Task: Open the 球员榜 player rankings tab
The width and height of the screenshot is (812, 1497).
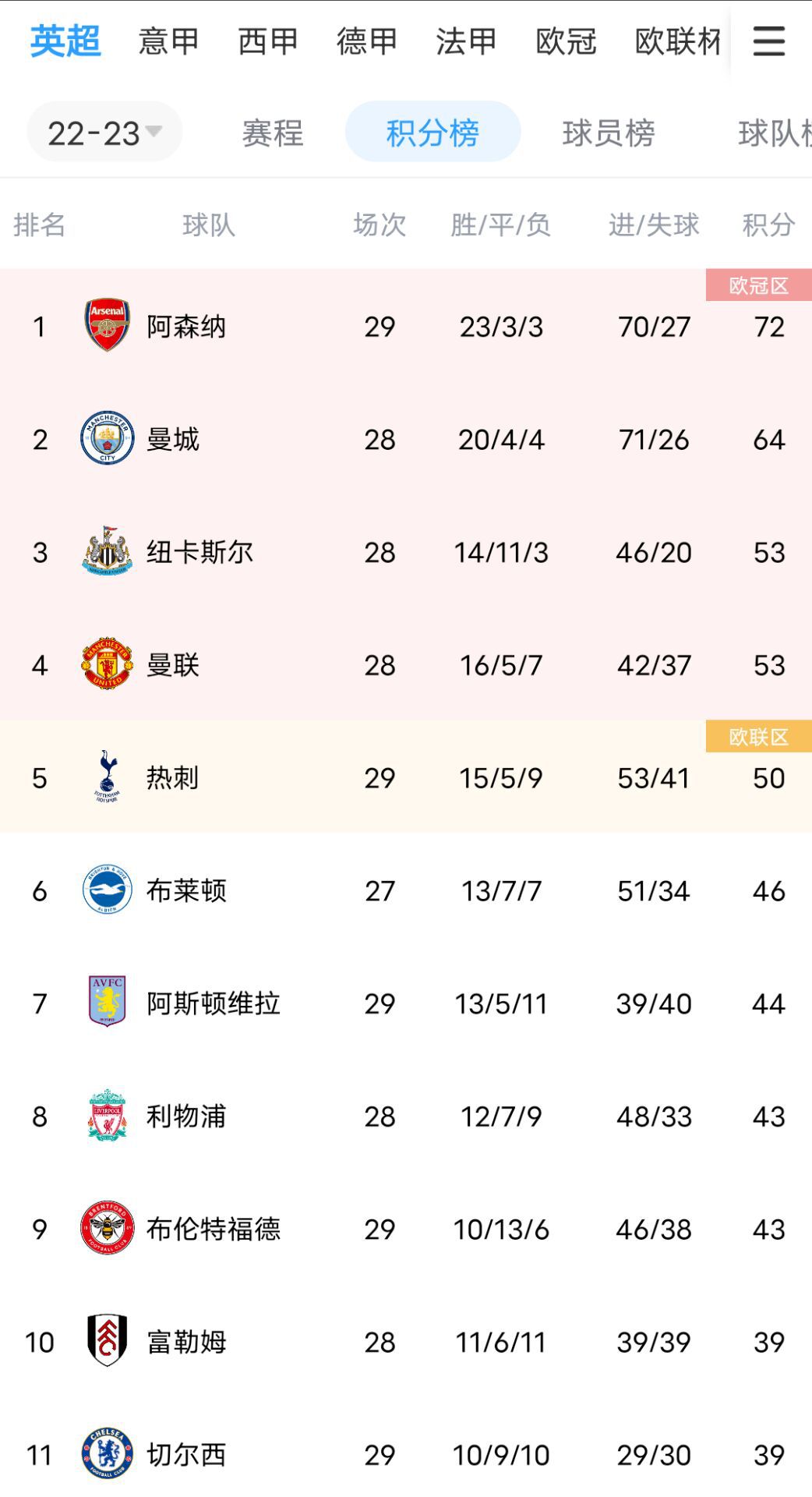Action: pyautogui.click(x=608, y=133)
